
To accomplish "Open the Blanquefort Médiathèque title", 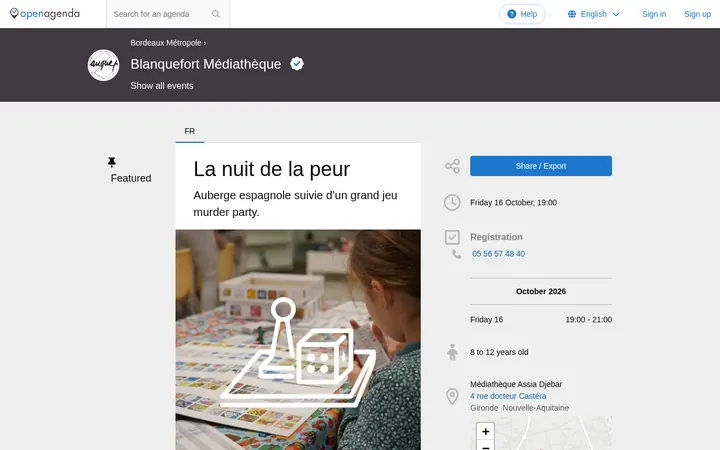I will click(206, 64).
